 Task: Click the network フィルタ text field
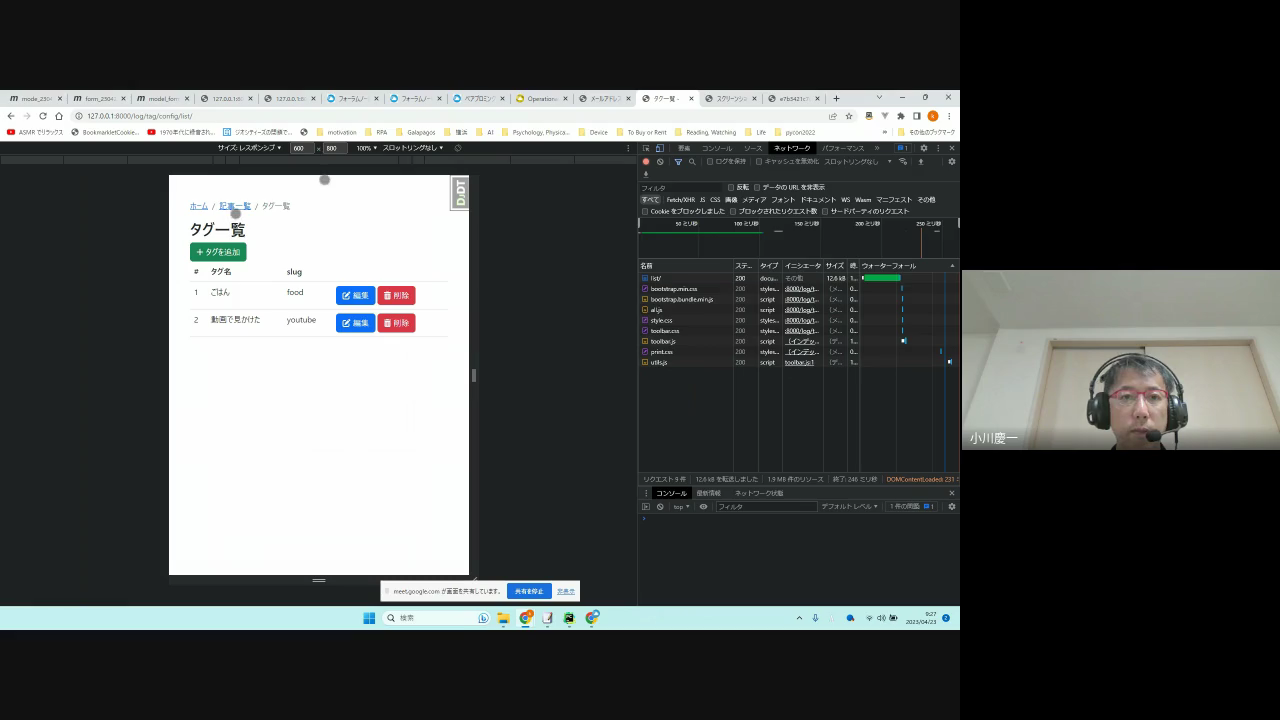click(x=680, y=188)
